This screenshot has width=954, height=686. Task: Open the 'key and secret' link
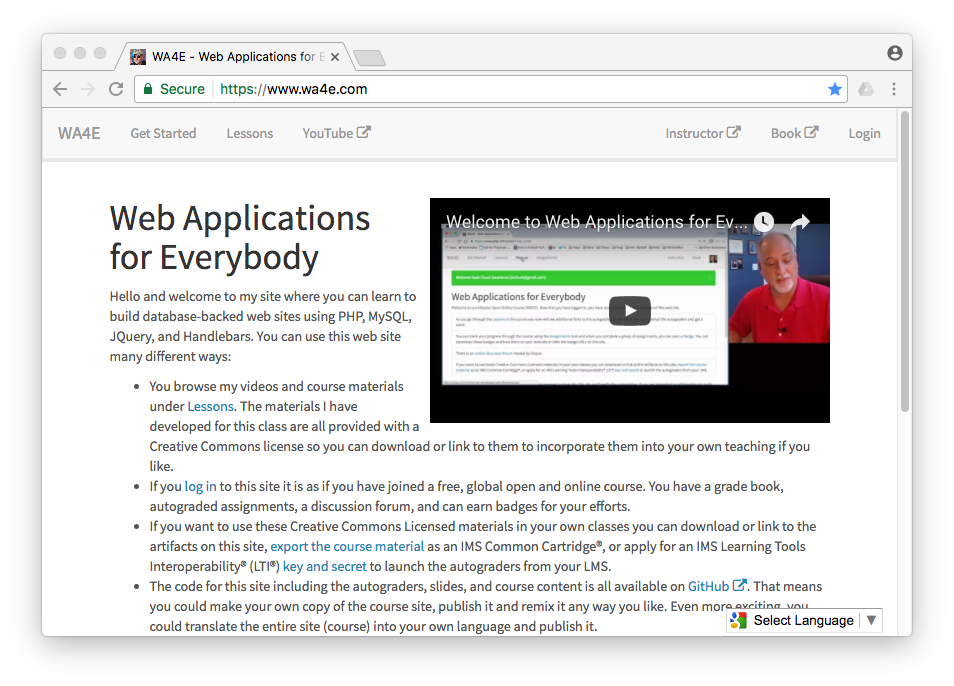point(325,567)
